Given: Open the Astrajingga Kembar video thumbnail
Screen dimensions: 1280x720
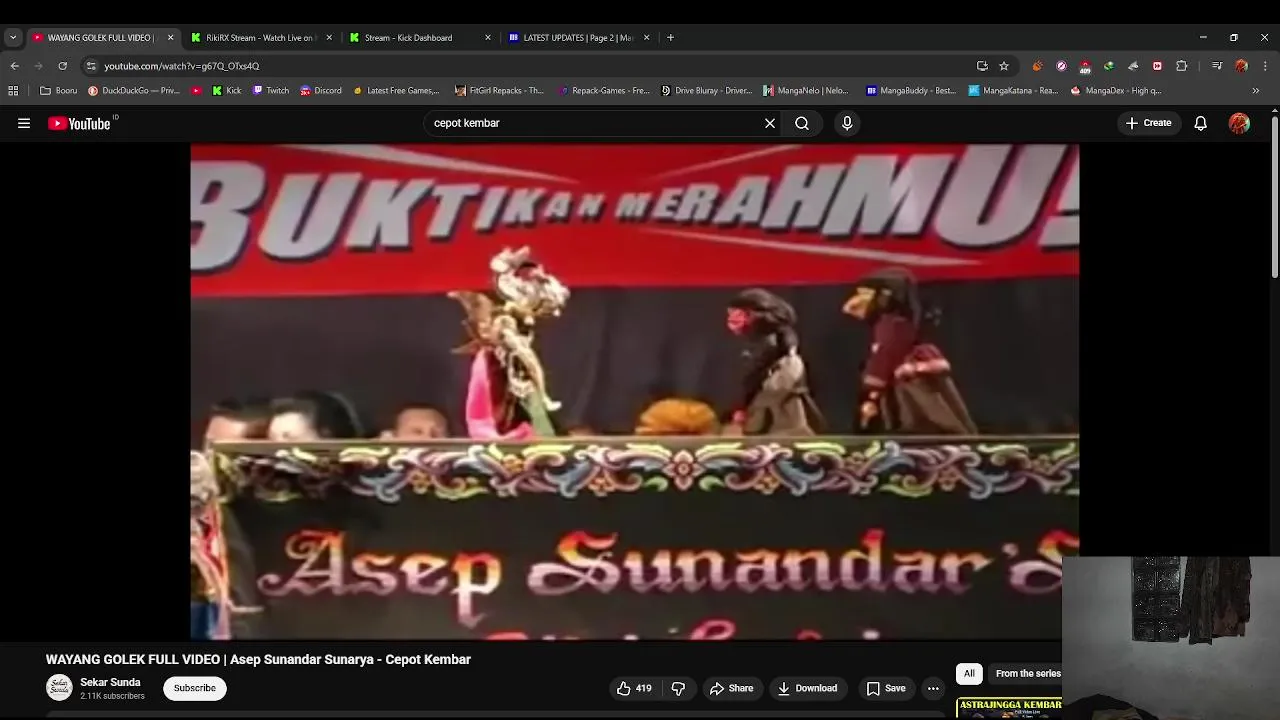Looking at the screenshot, I should [x=1009, y=709].
